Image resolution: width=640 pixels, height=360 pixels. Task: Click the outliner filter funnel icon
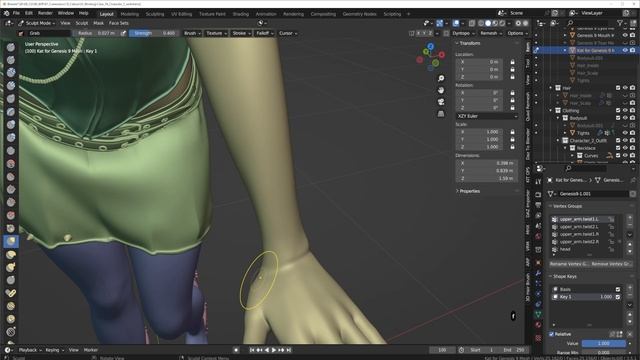(620, 23)
